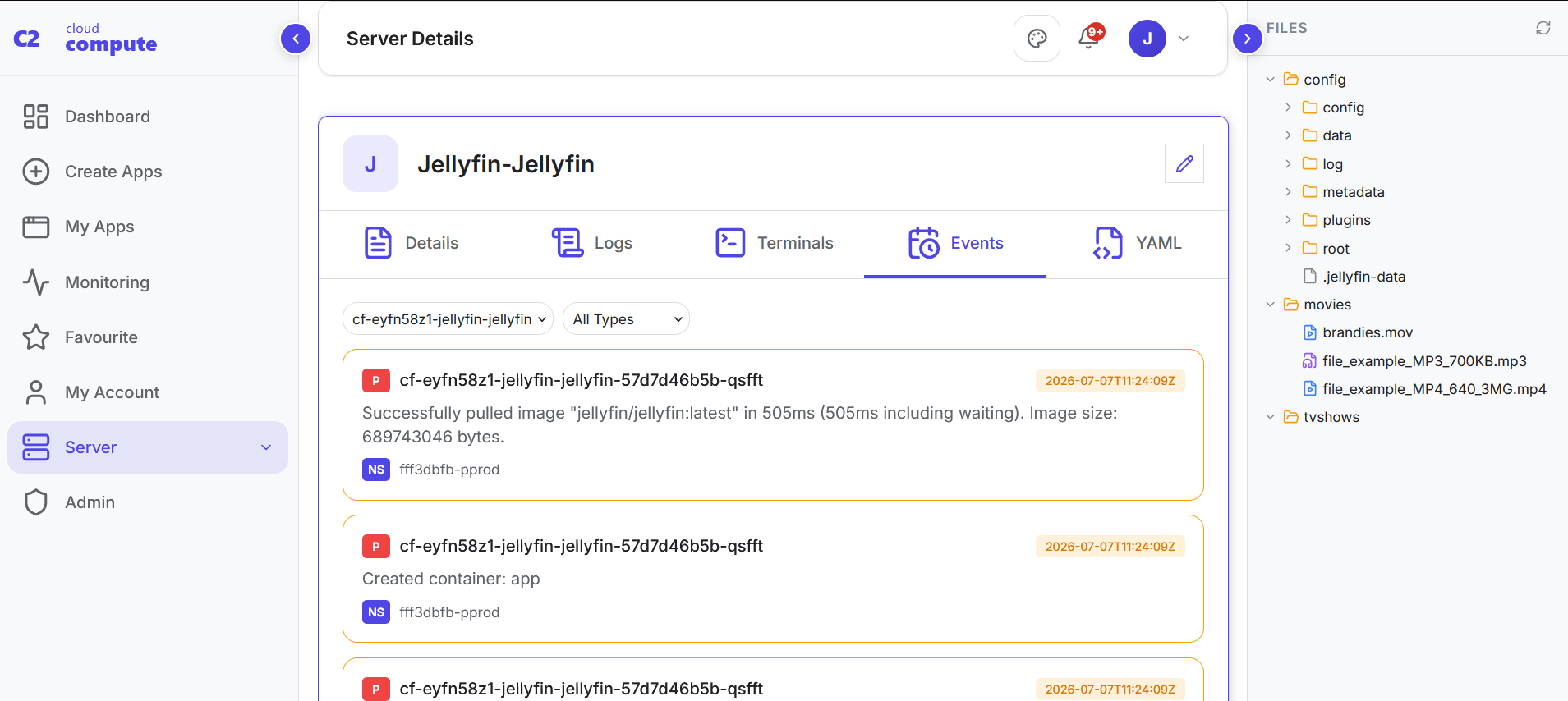Image resolution: width=1568 pixels, height=701 pixels.
Task: Click the YAML code file icon
Action: click(1108, 243)
